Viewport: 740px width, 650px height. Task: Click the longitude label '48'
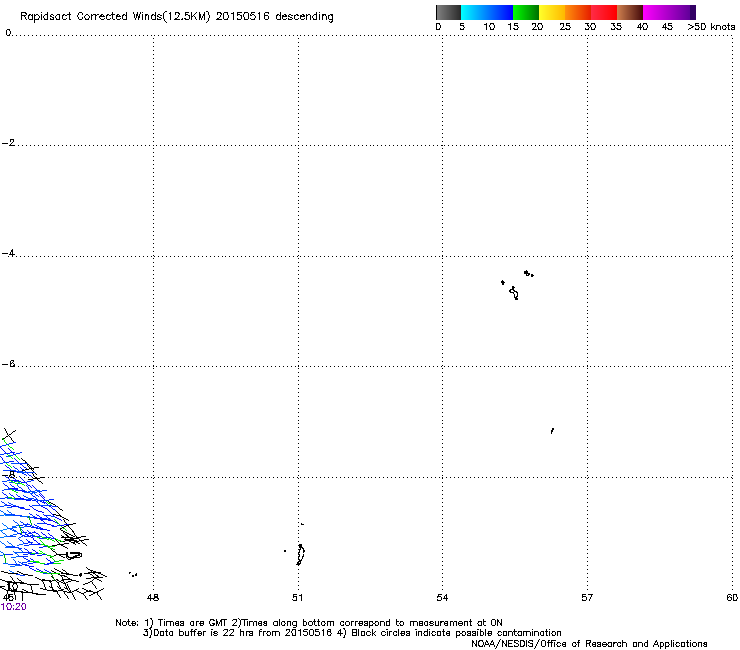tap(153, 598)
